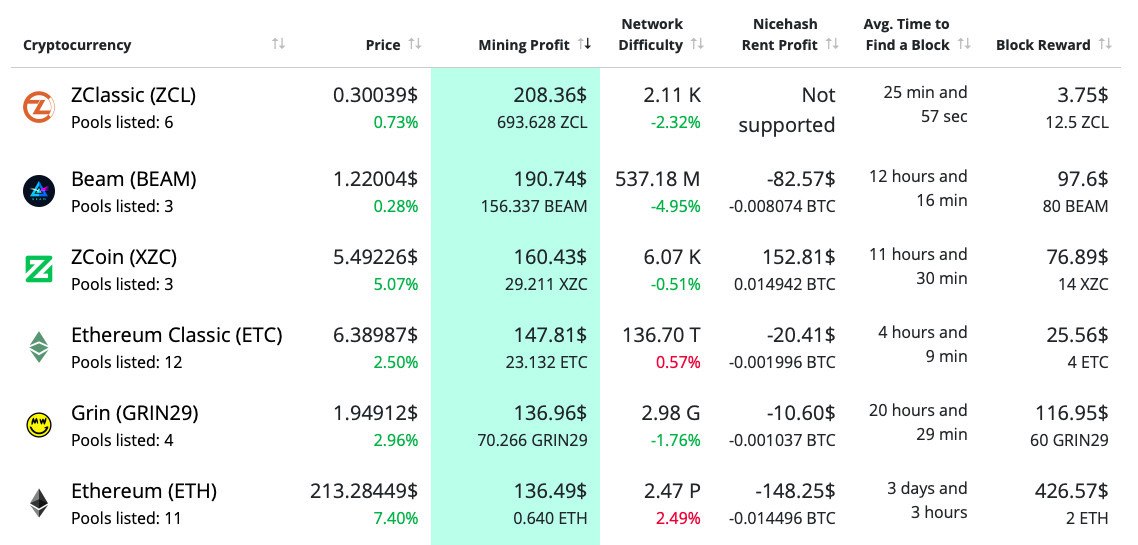1138x545 pixels.
Task: Sort by Network Difficulty arrows
Action: pyautogui.click(x=697, y=44)
